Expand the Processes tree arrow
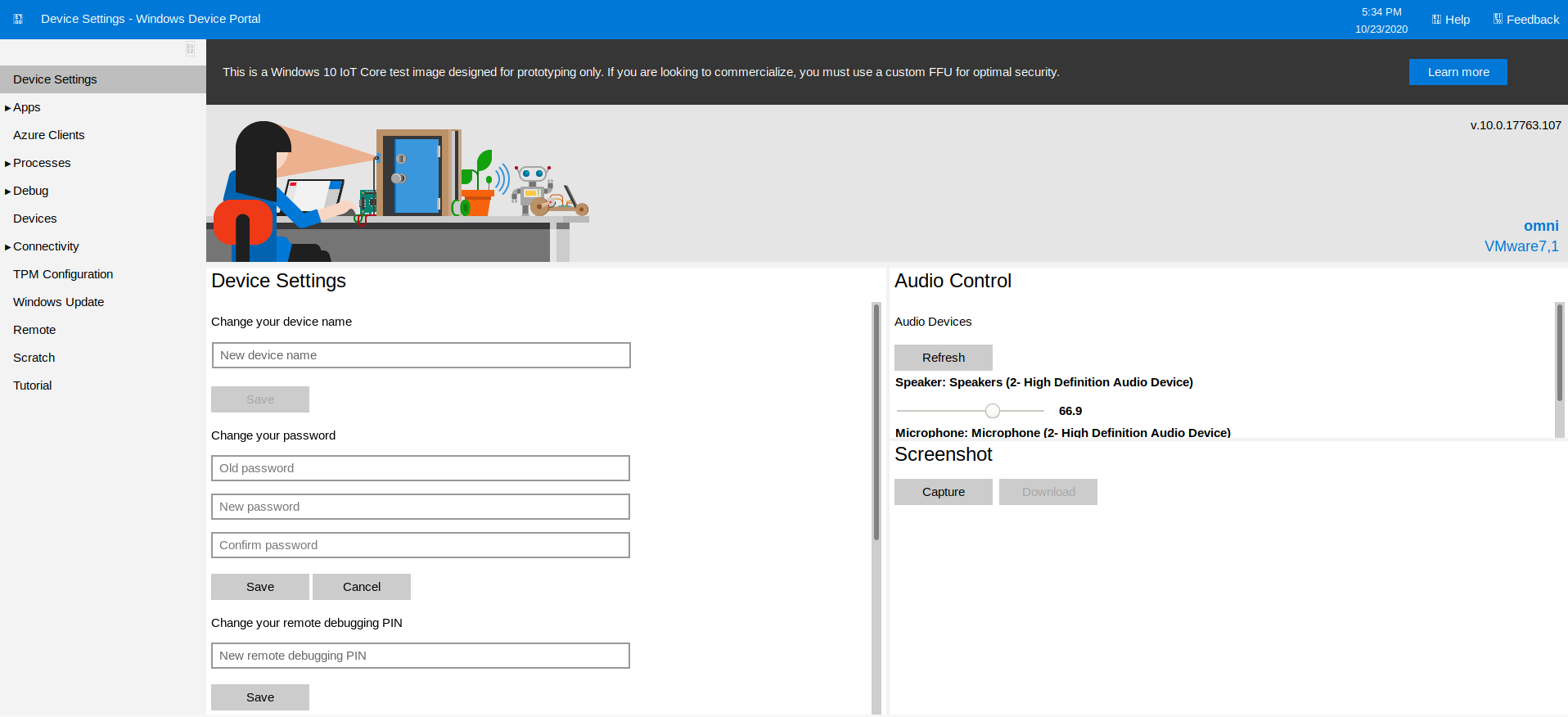The image size is (1568, 717). pos(8,164)
